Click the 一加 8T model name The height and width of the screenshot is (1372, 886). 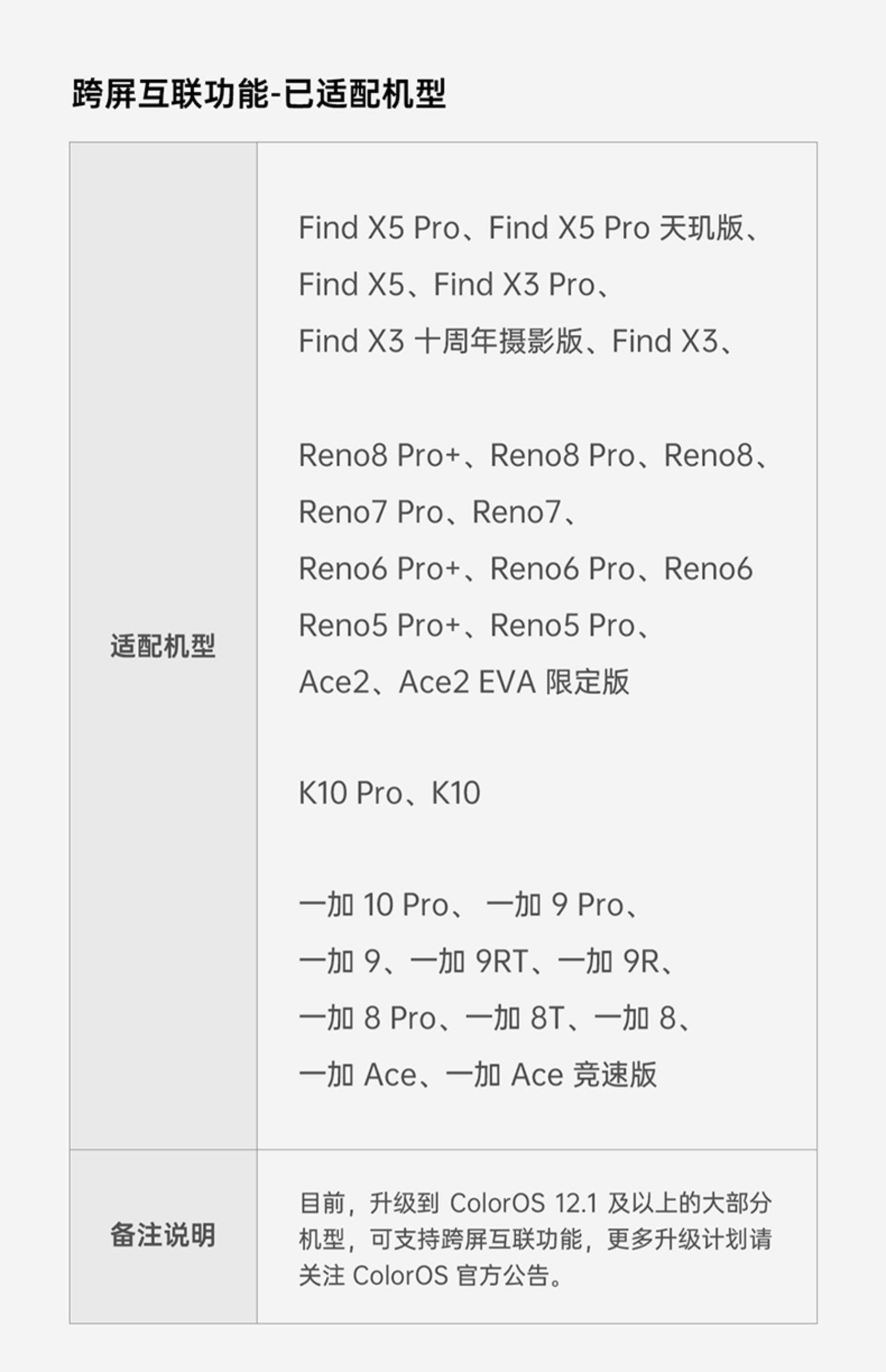point(514,1019)
